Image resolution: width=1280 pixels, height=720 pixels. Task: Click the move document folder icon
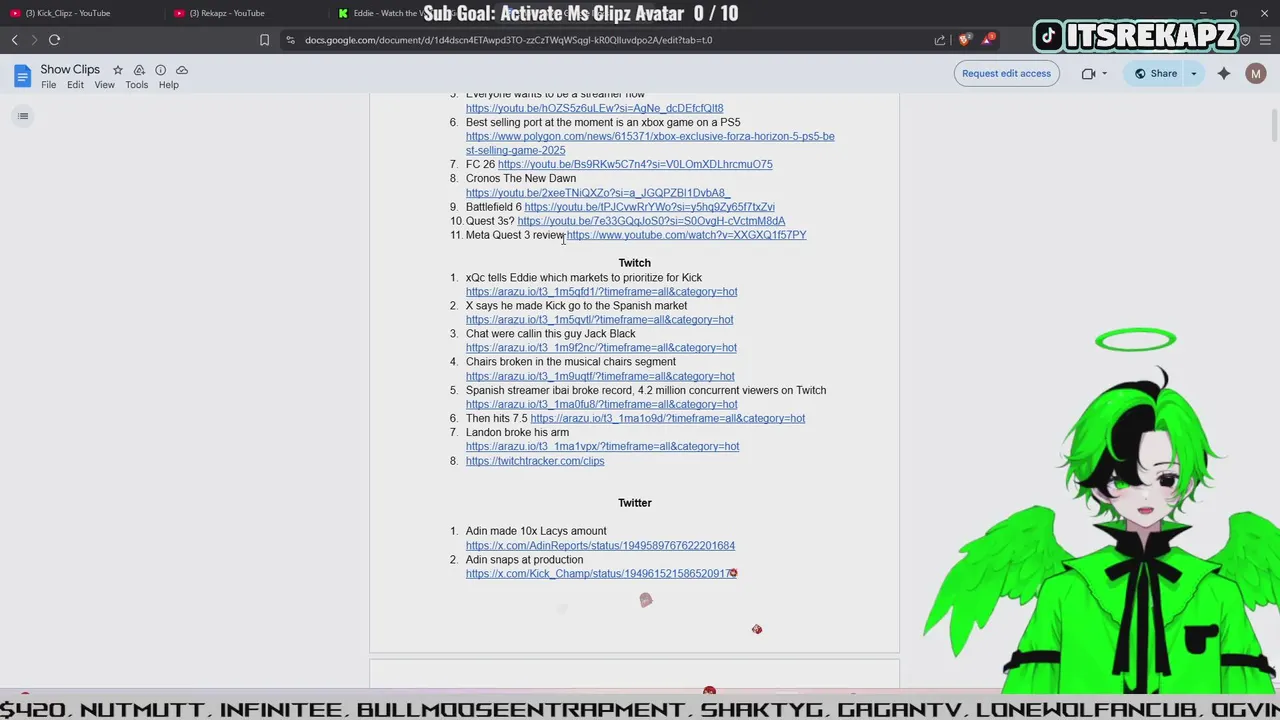click(x=139, y=70)
